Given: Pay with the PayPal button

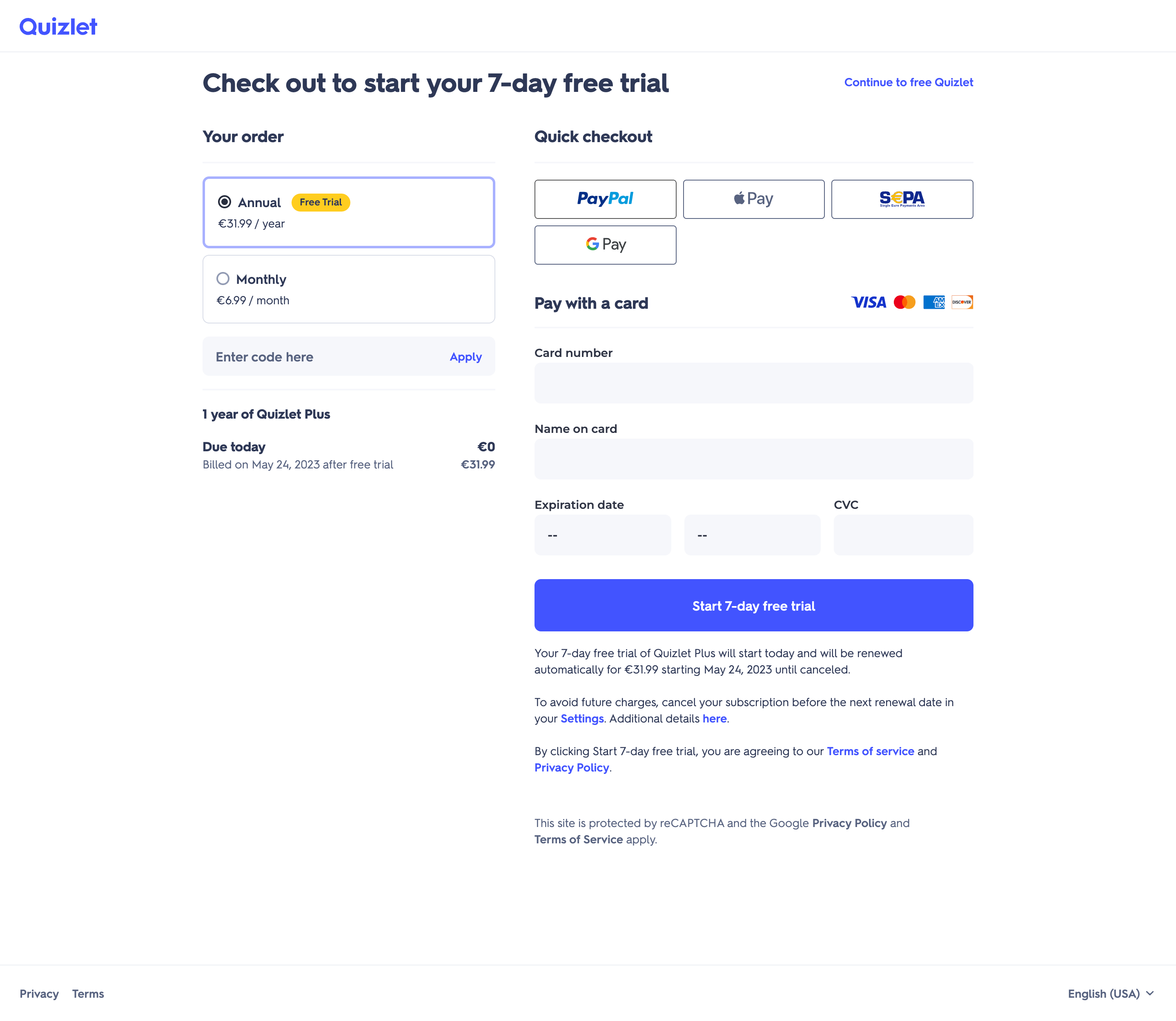Looking at the screenshot, I should pos(605,199).
